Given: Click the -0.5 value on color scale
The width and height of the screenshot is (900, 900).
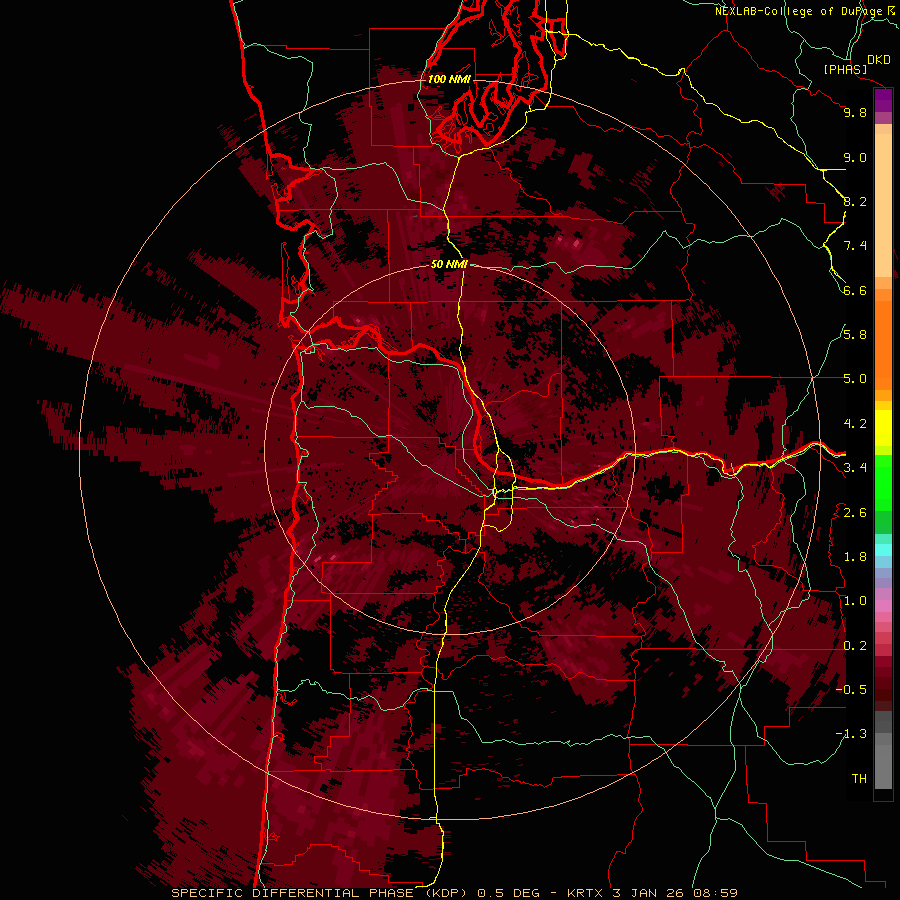Looking at the screenshot, I should 851,690.
